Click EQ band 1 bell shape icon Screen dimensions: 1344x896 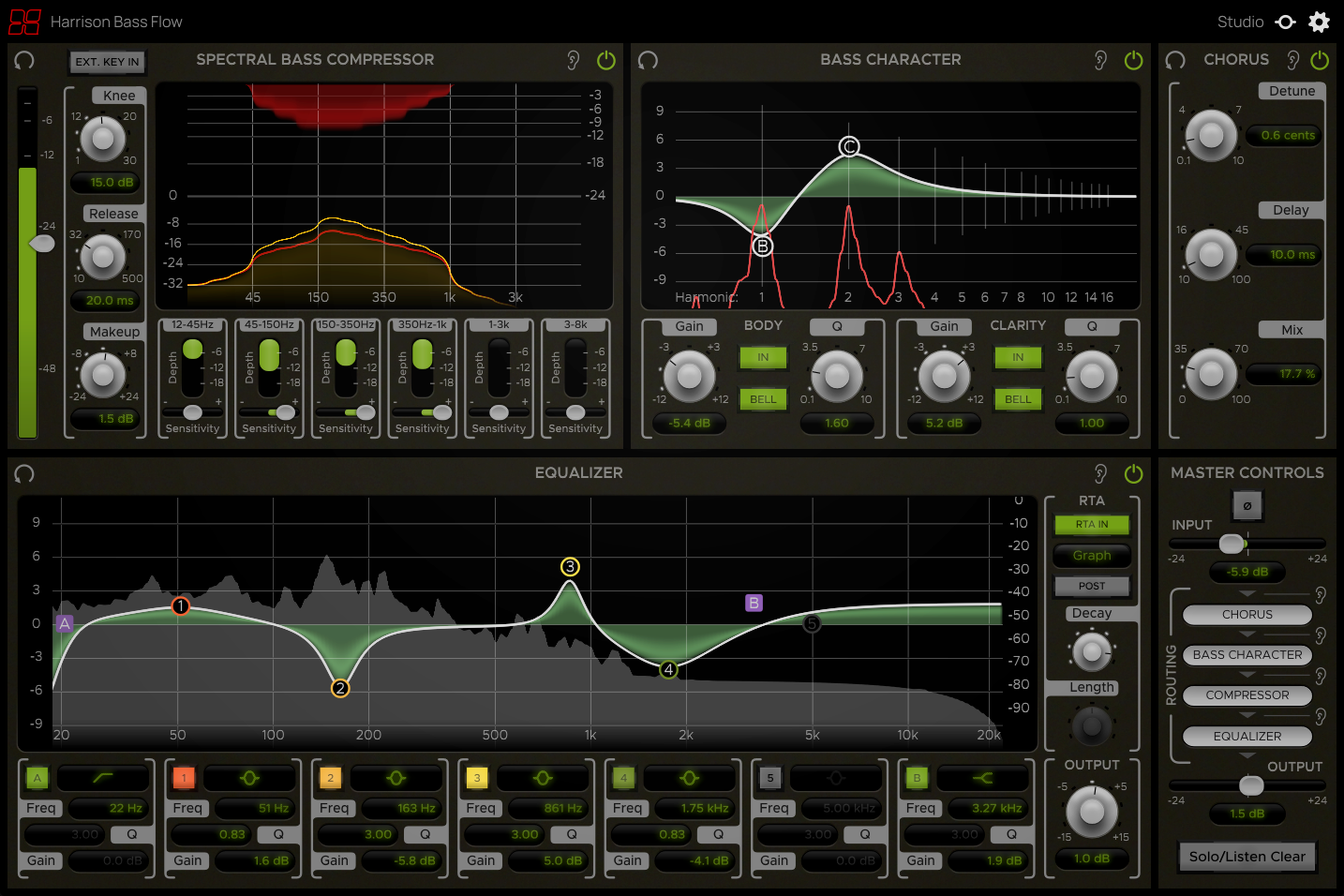point(249,778)
